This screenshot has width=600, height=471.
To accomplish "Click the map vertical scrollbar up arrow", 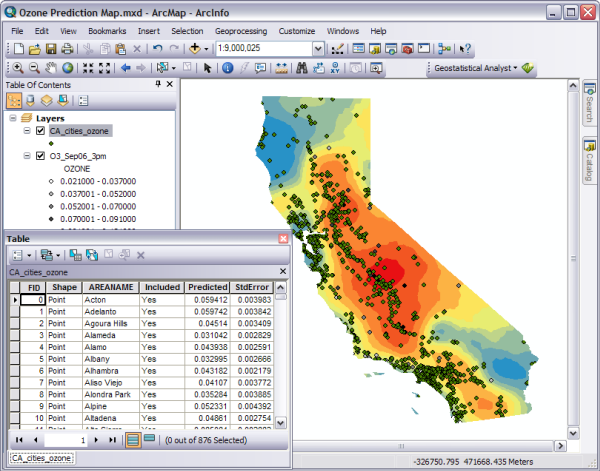I will 573,85.
